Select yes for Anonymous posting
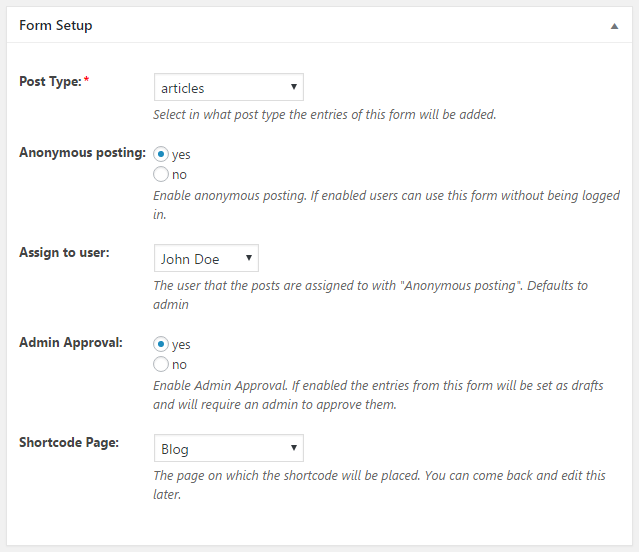The image size is (639, 552). tap(161, 155)
